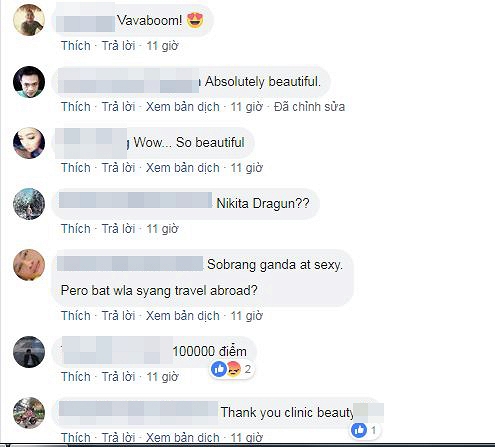The width and height of the screenshot is (495, 447).
Task: Like the Vavaboom comment via Thích
Action: 76,46
